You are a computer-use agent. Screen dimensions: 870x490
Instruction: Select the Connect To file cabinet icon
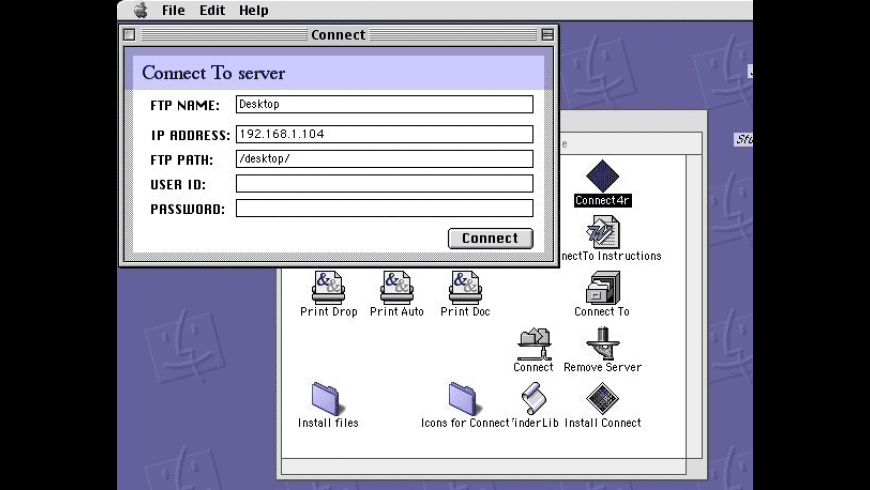(x=603, y=287)
